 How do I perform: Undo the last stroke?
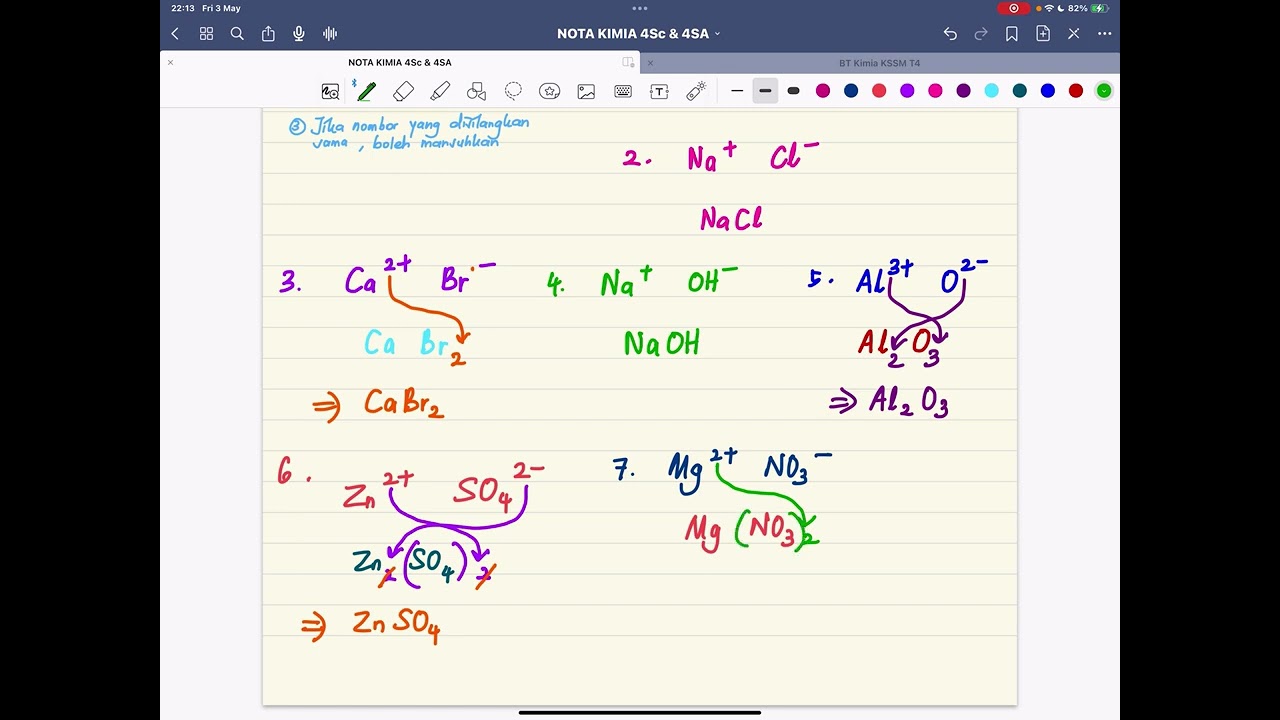[950, 34]
